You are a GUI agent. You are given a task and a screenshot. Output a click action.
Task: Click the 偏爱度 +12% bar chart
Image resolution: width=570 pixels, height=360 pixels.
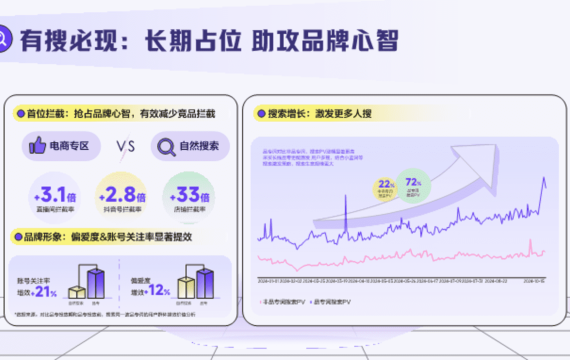pyautogui.click(x=196, y=284)
